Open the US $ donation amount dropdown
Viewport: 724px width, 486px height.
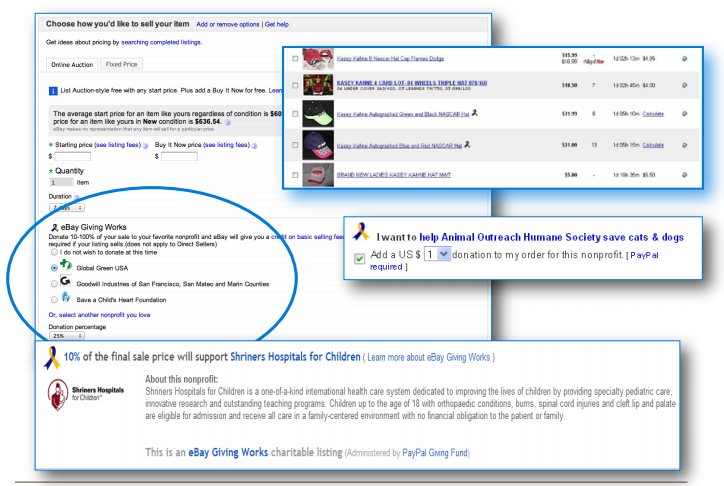[x=437, y=254]
